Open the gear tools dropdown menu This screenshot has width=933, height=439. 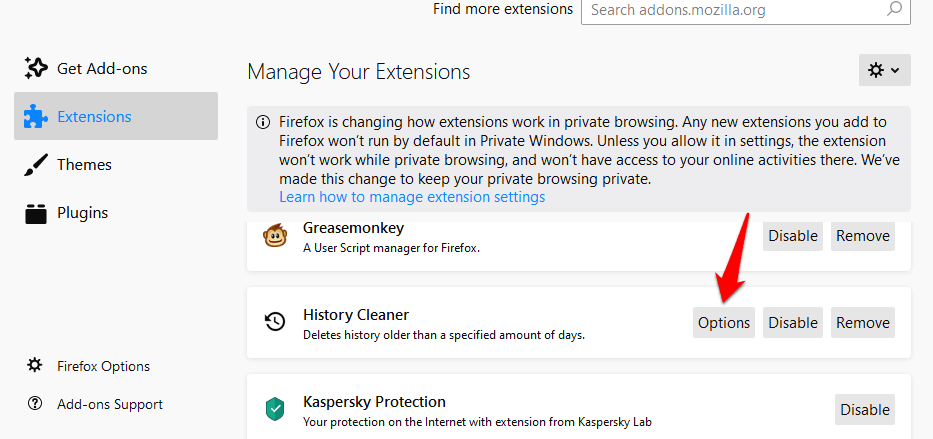(884, 70)
